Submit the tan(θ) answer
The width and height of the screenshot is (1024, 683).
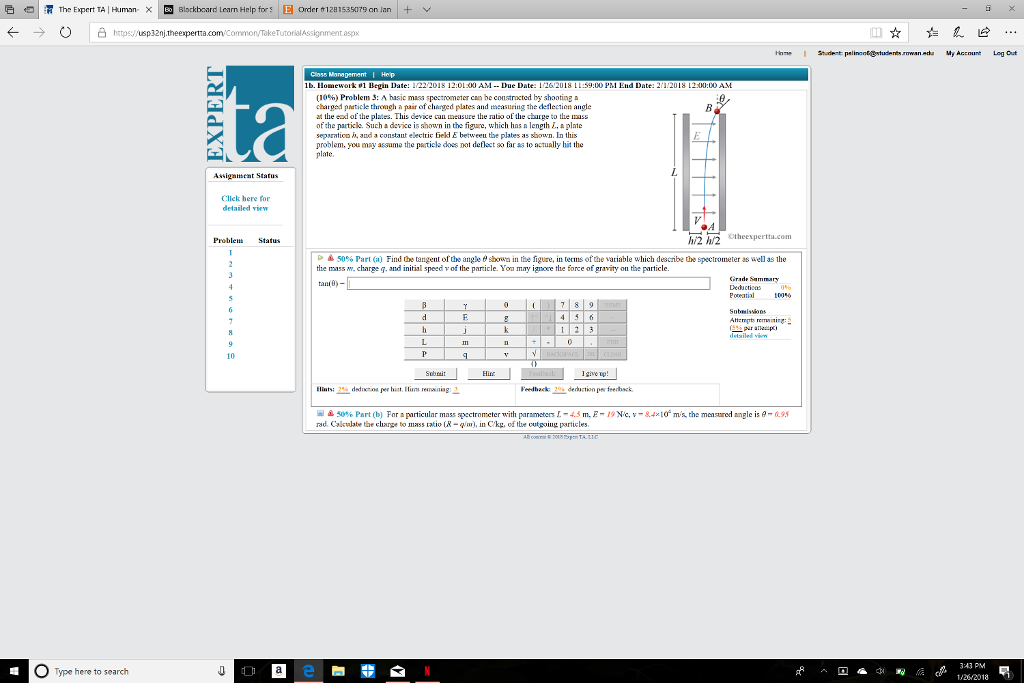click(435, 373)
